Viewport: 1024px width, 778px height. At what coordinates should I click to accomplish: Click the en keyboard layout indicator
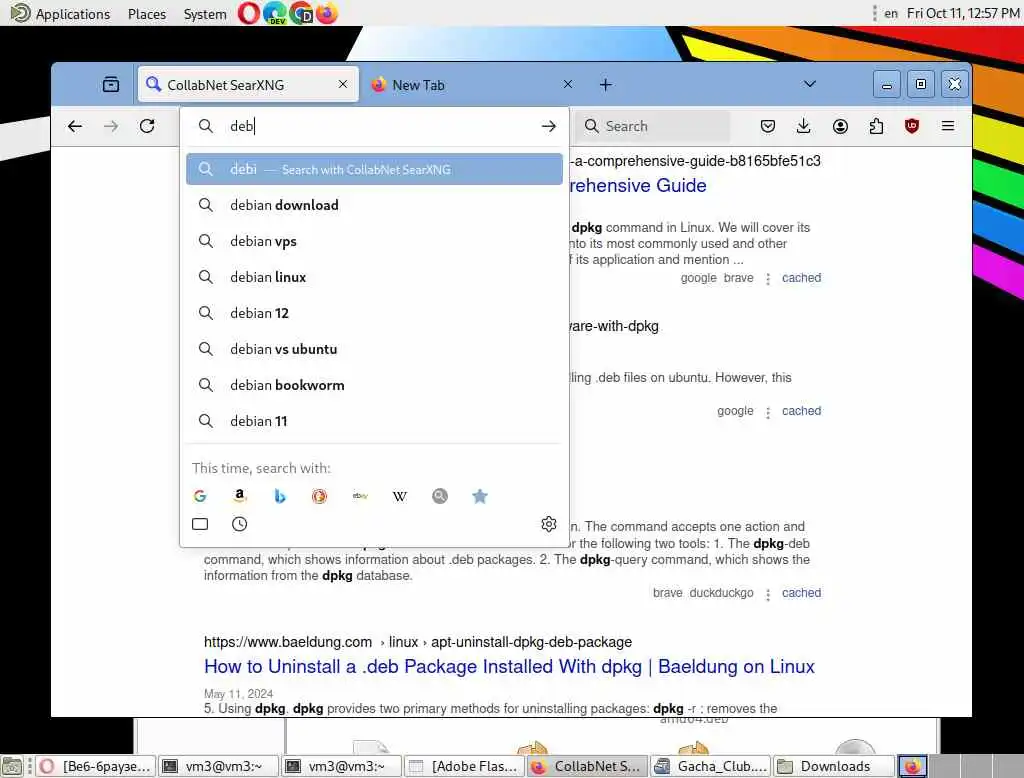pos(891,13)
